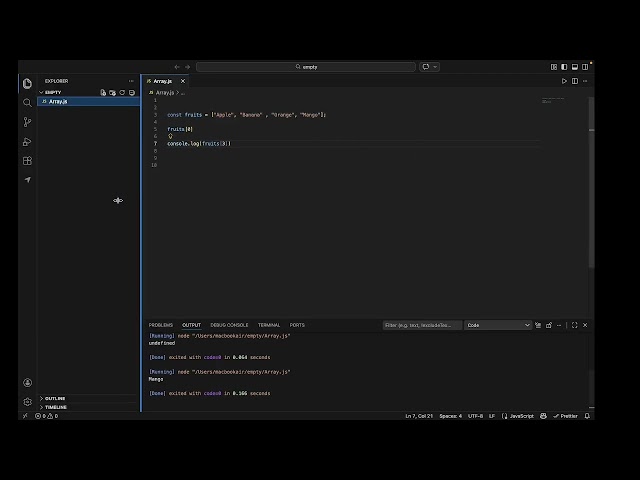The height and width of the screenshot is (480, 640).
Task: Change Spaces: 4 indentation setting
Action: 451,416
